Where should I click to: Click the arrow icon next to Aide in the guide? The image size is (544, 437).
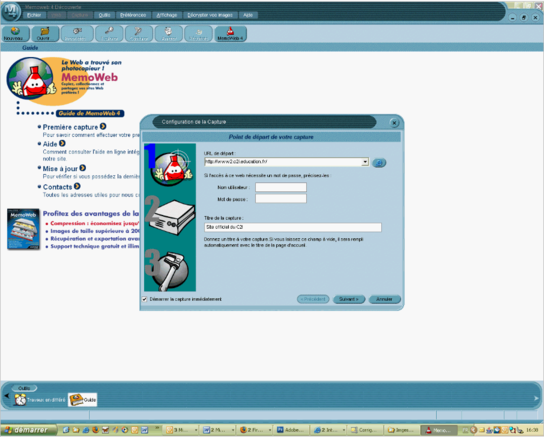tap(62, 143)
